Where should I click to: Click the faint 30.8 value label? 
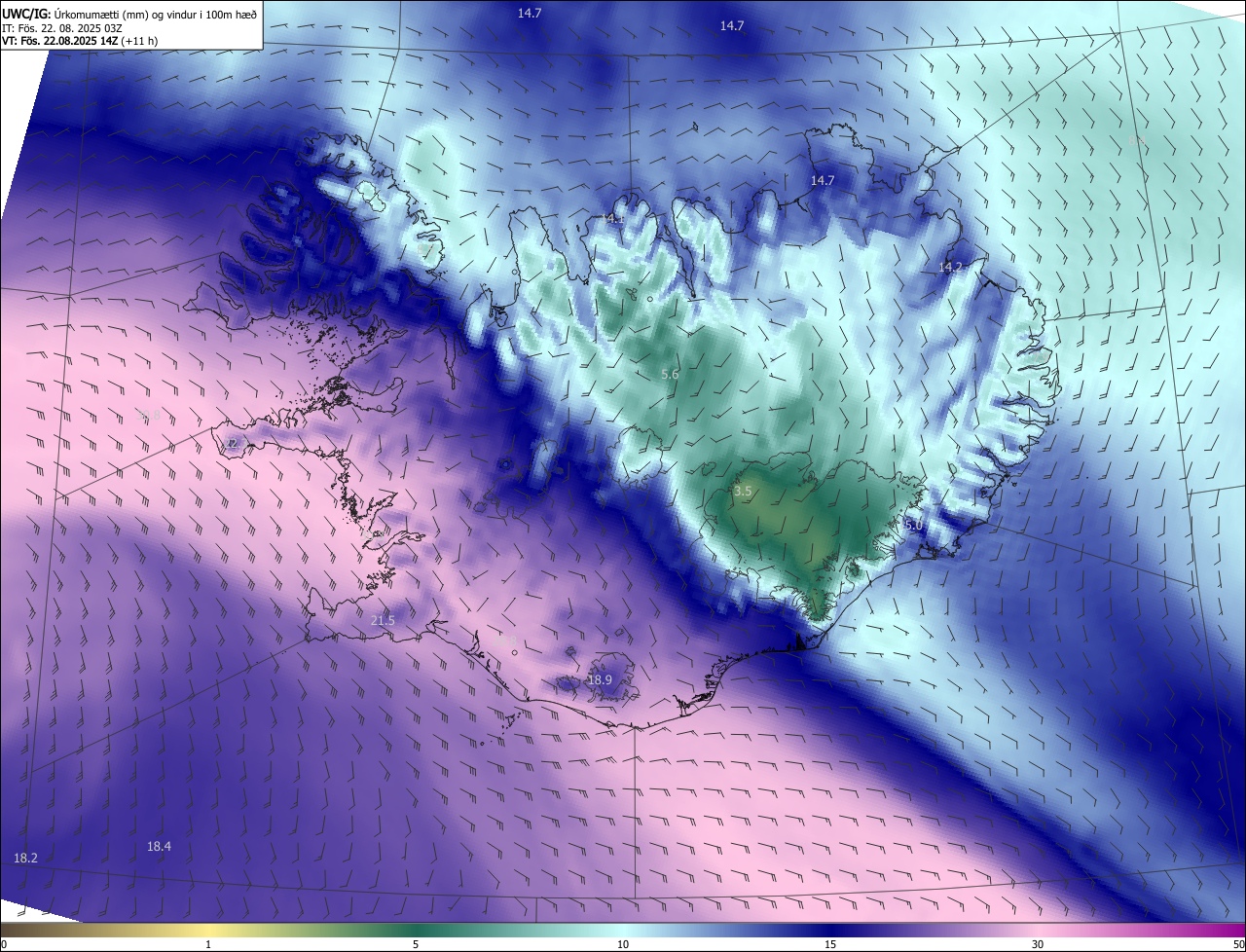coord(149,416)
